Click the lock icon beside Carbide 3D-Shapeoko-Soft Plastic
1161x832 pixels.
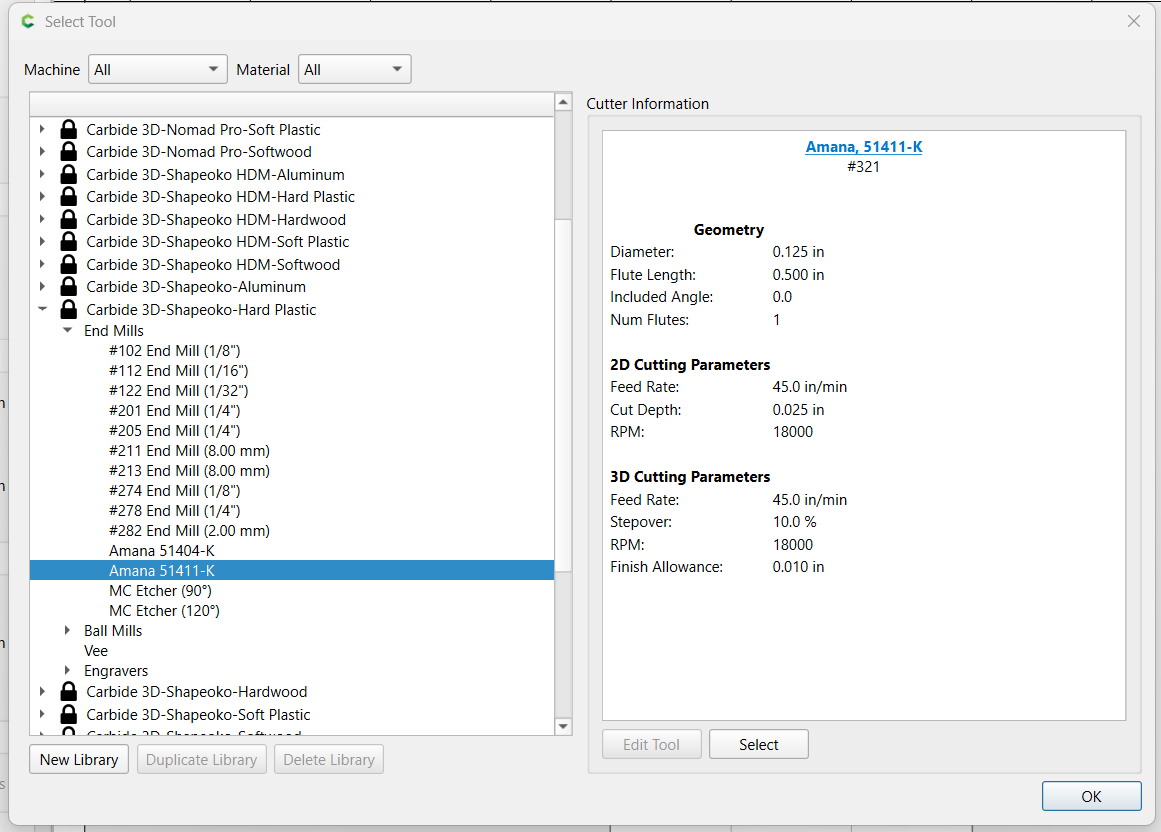(69, 714)
